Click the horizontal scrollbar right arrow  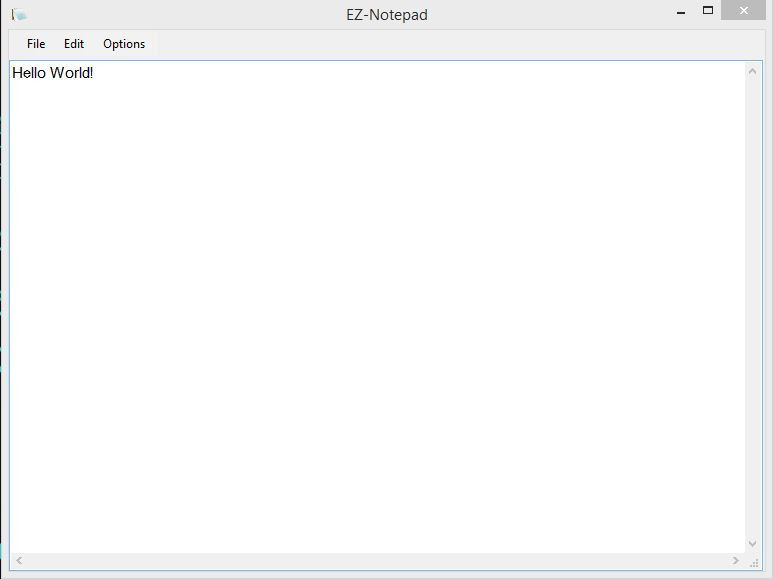click(736, 561)
